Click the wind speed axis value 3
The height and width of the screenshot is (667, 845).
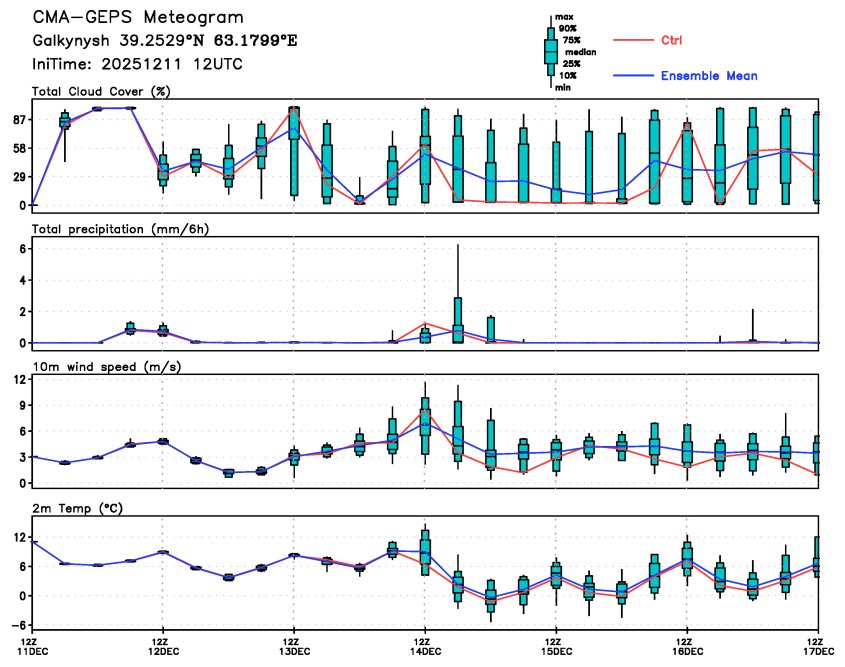point(23,457)
